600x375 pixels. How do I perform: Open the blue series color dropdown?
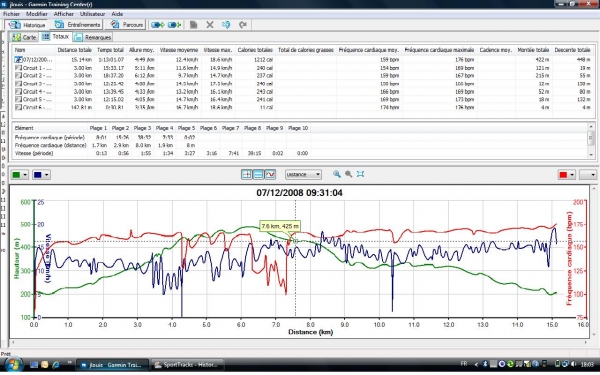(41, 175)
